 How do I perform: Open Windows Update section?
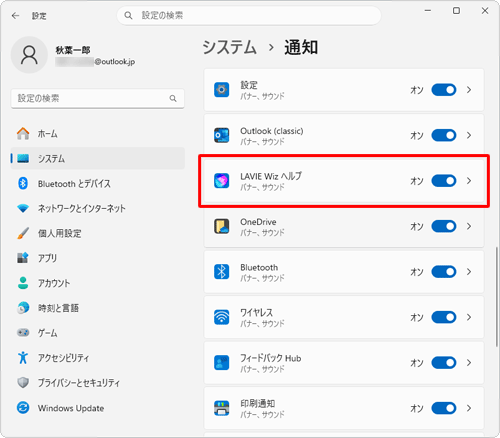click(x=97, y=408)
